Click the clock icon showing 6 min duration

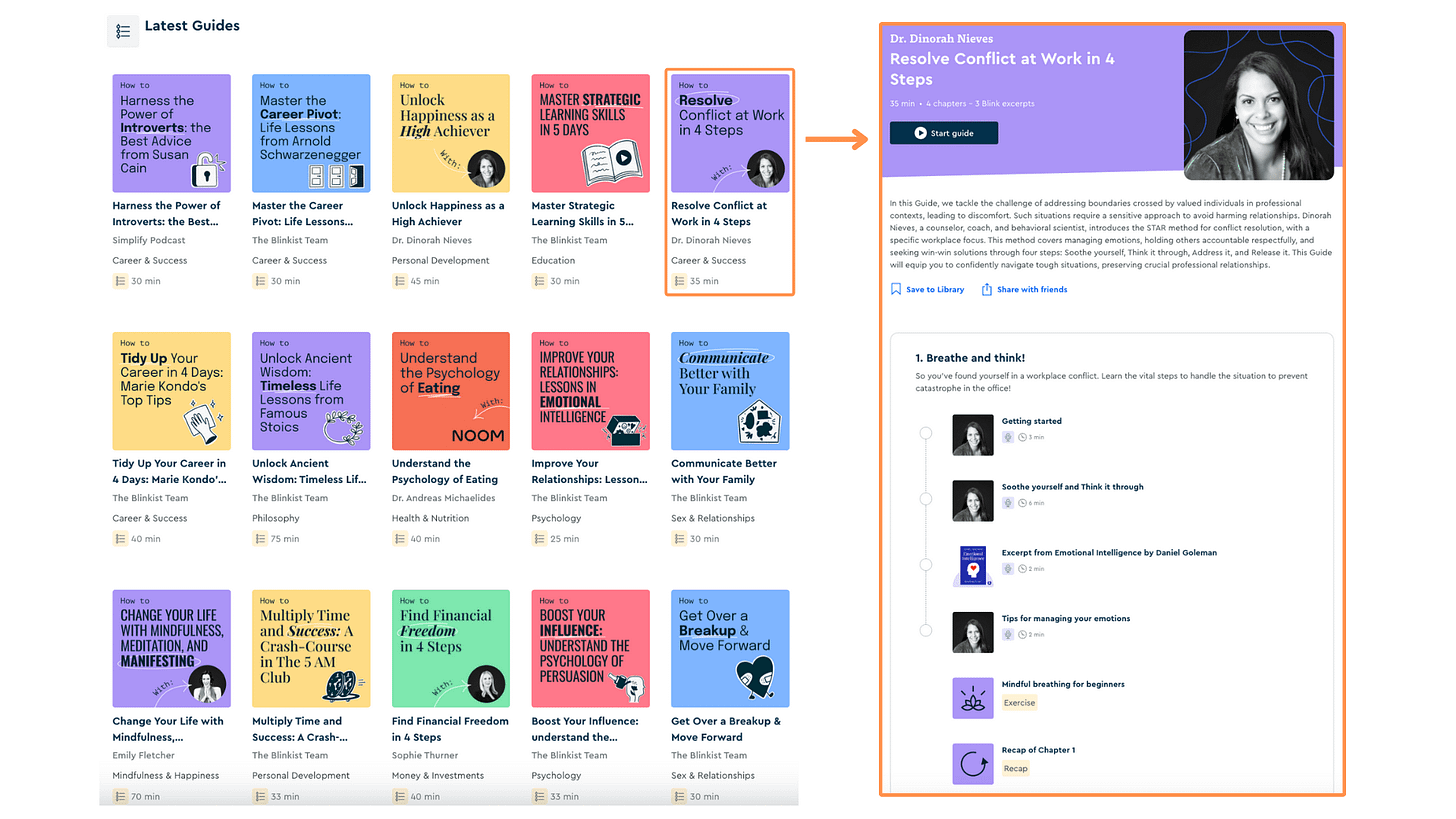[x=1022, y=502]
